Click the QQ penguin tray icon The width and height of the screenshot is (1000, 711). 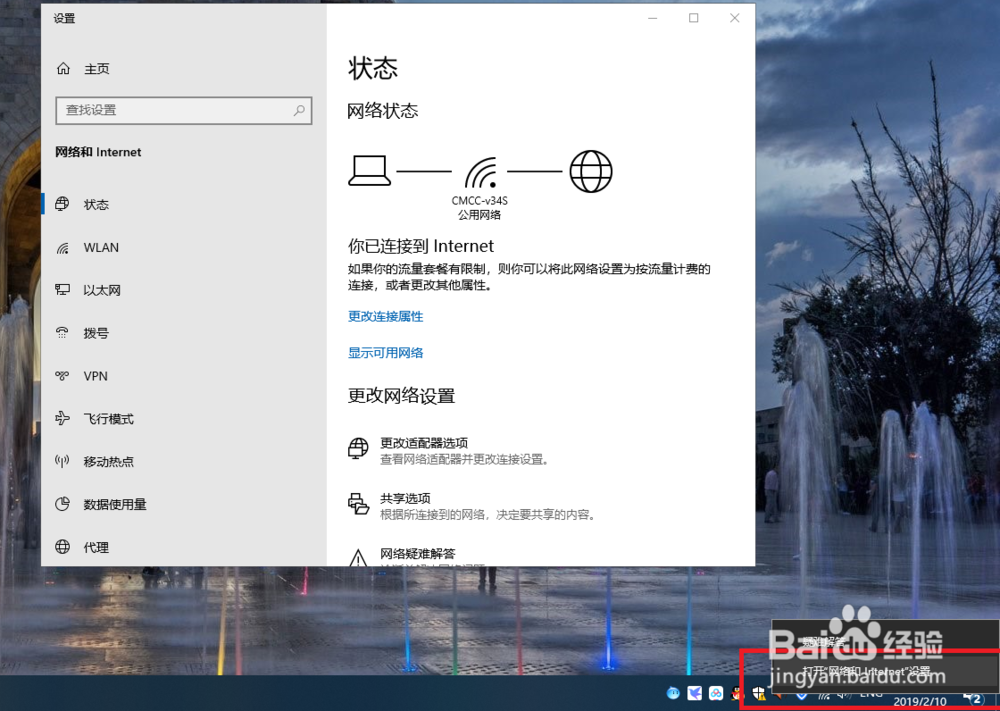coord(737,693)
